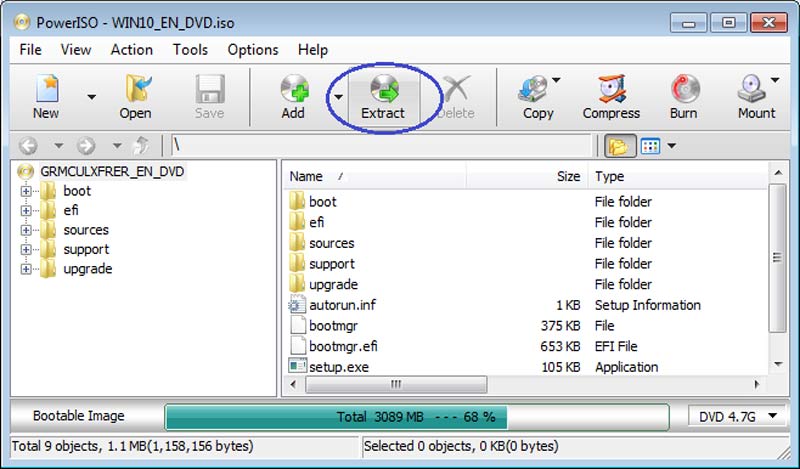Click the Up one level icon

[x=141, y=146]
